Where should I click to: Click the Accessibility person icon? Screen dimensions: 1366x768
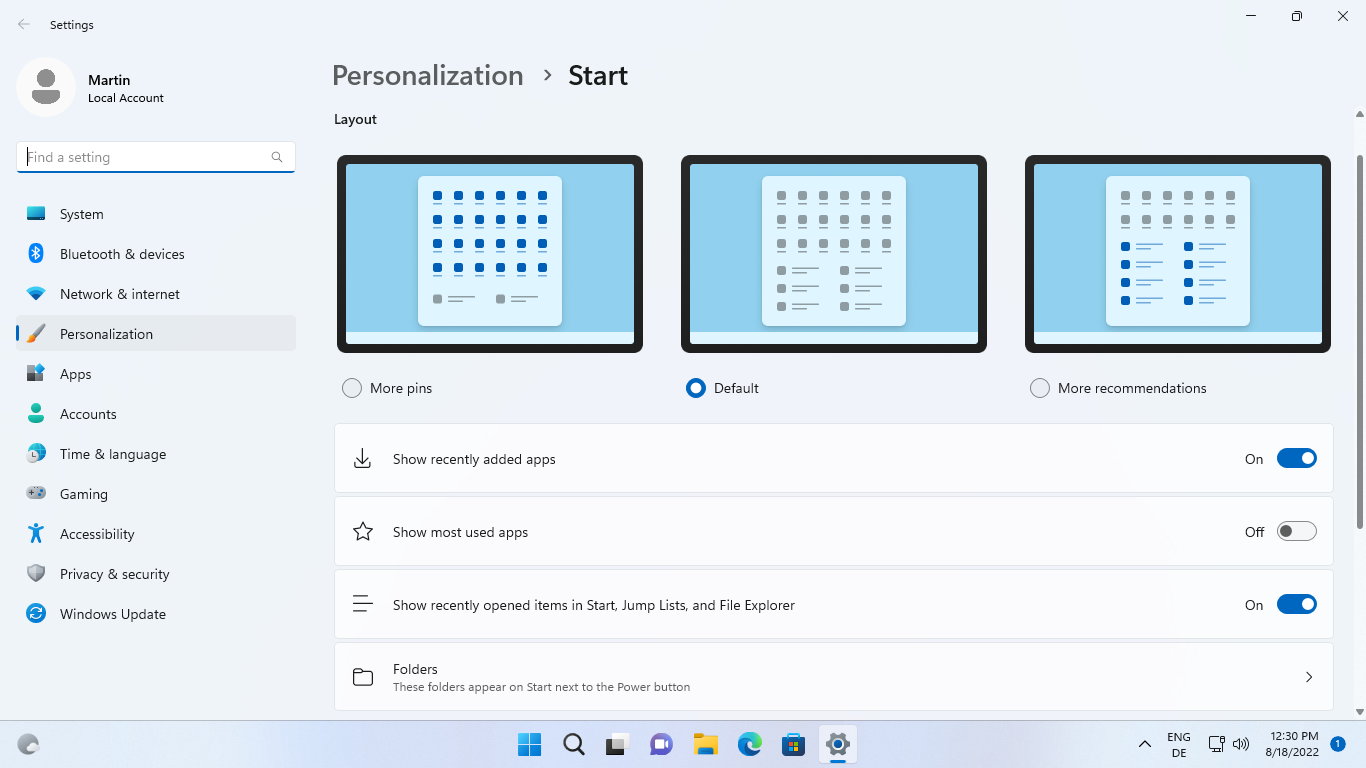pyautogui.click(x=36, y=533)
